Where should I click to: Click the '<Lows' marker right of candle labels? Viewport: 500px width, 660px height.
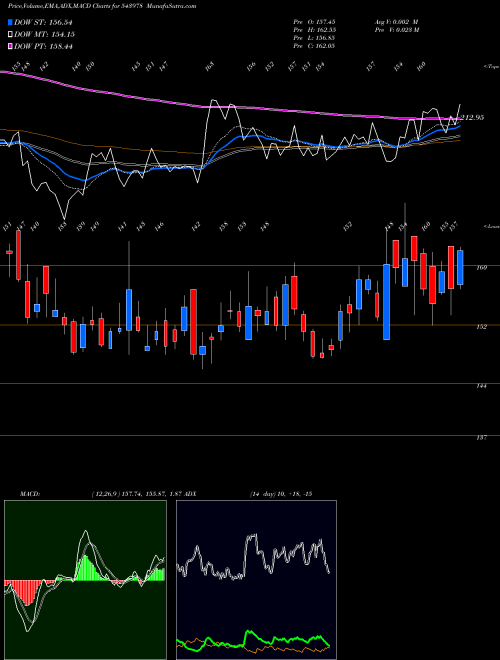click(491, 226)
